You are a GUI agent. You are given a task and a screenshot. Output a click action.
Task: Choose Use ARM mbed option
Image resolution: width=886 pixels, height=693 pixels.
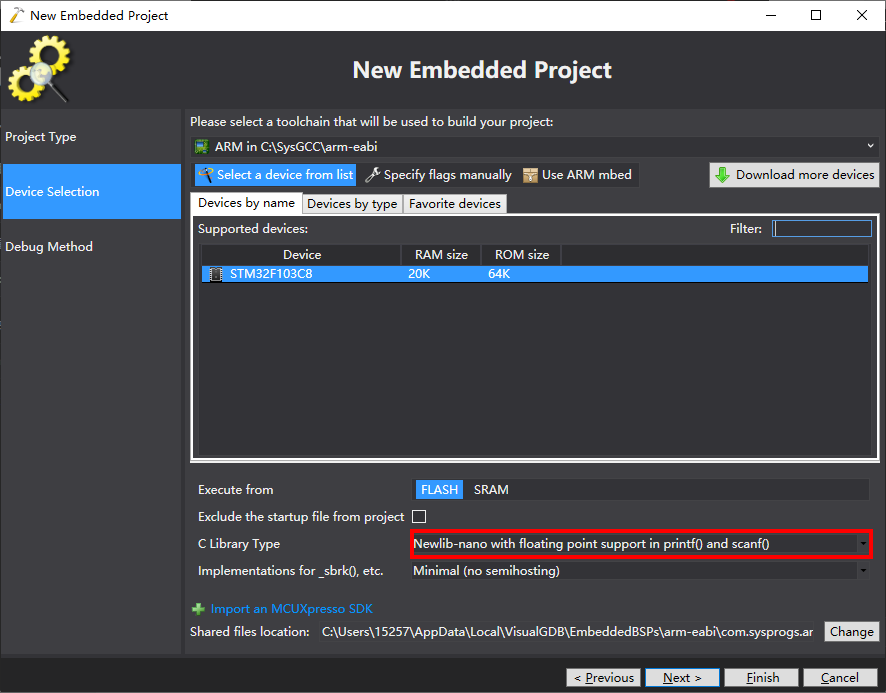pos(577,175)
